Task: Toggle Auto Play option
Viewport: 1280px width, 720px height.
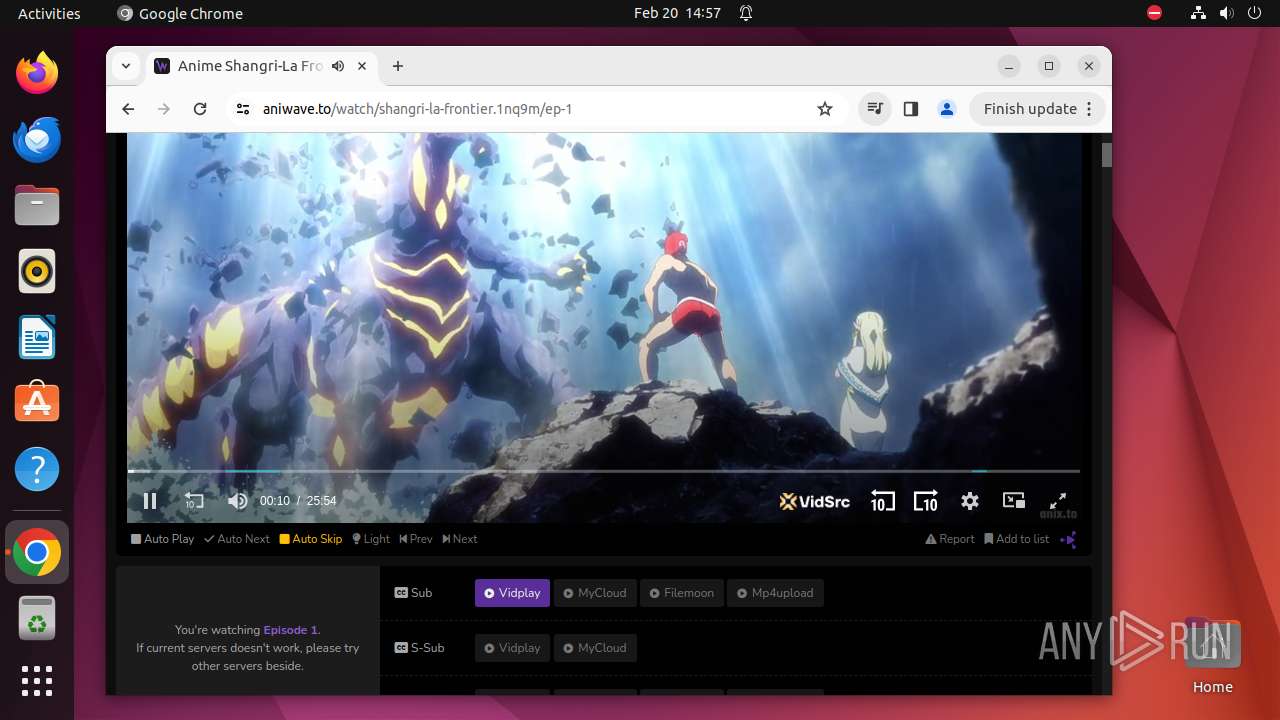Action: pyautogui.click(x=162, y=539)
